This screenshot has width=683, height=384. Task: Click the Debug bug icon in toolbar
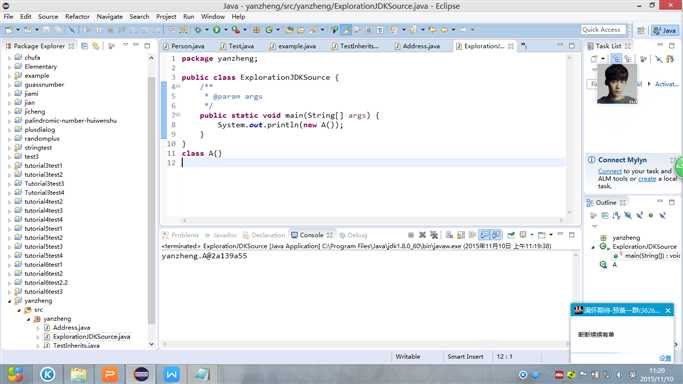(197, 30)
